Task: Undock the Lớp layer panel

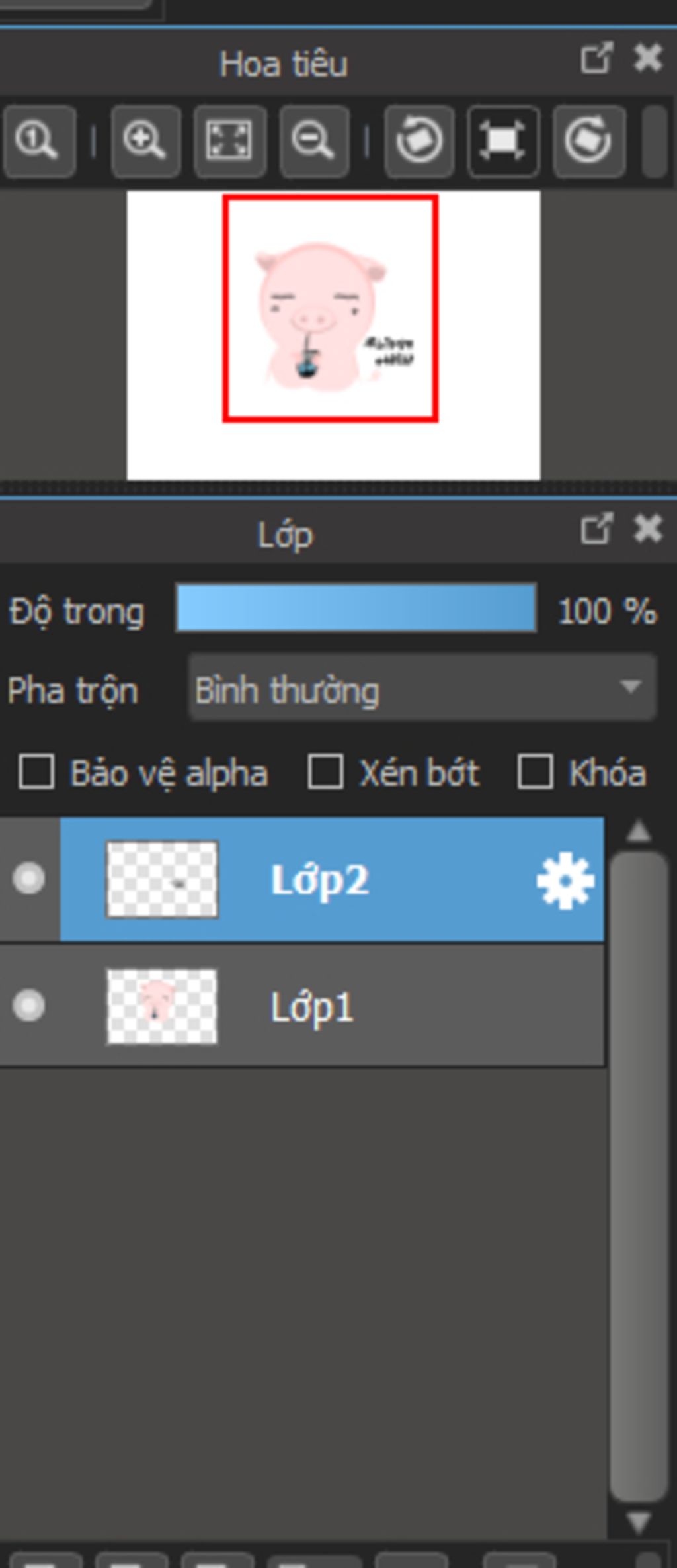Action: tap(596, 529)
